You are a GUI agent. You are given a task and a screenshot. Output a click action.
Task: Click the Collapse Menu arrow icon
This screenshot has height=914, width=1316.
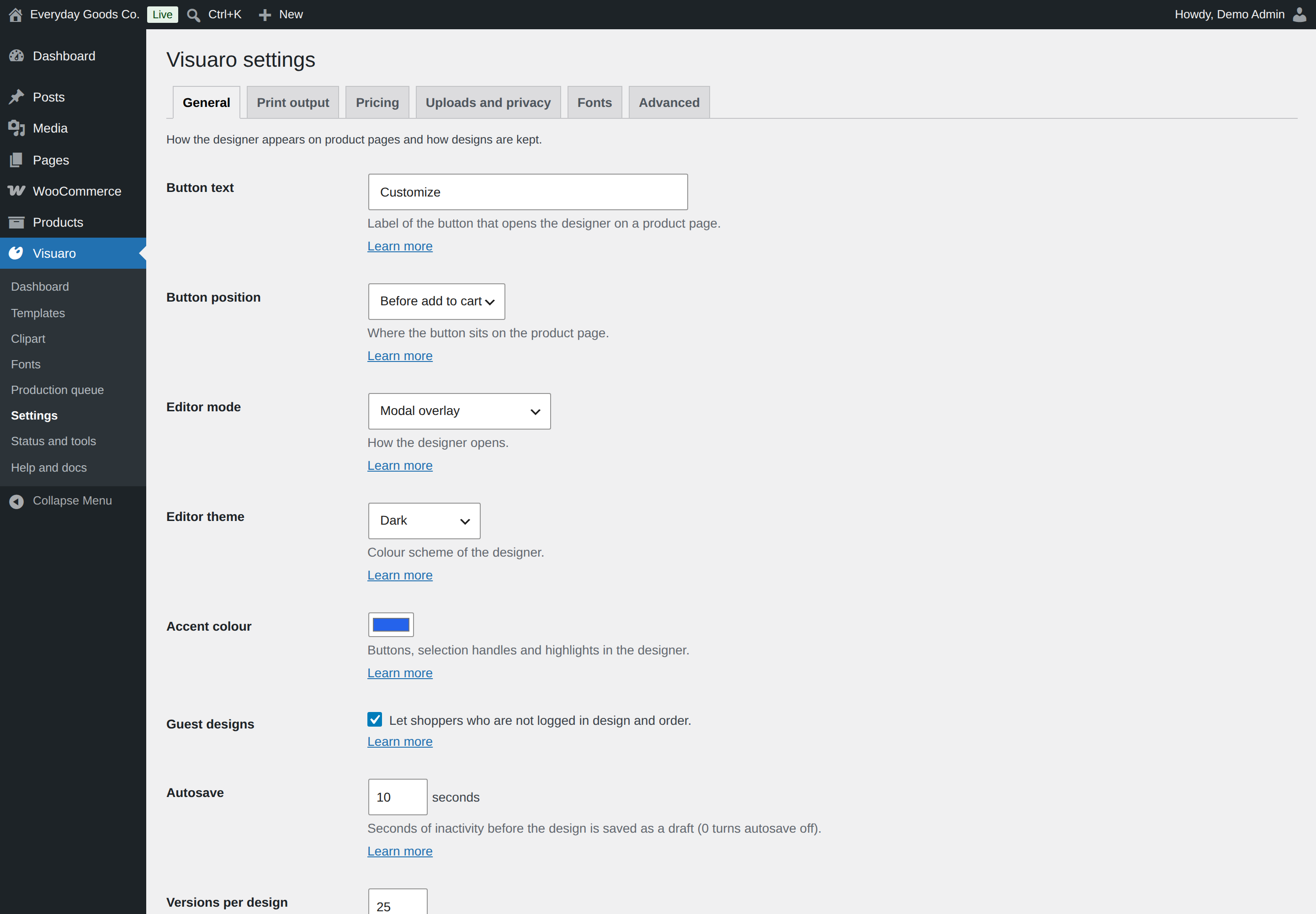point(16,501)
